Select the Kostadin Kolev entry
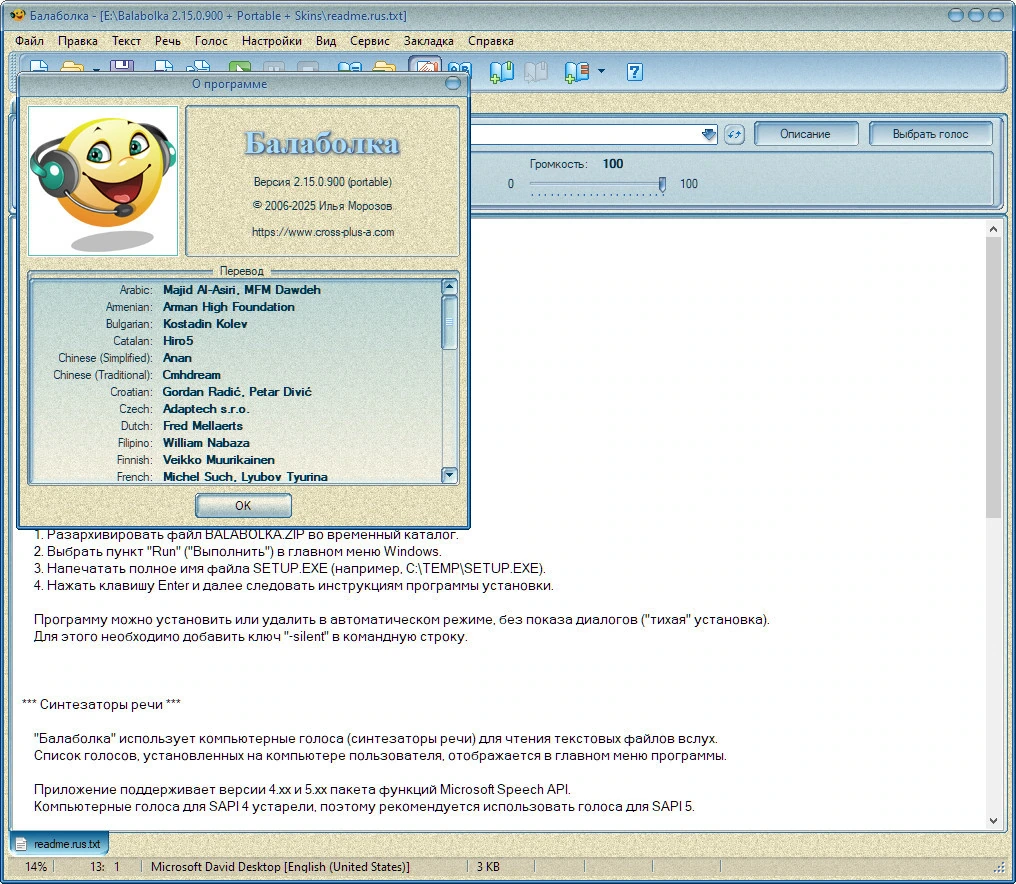This screenshot has height=884, width=1016. click(205, 323)
